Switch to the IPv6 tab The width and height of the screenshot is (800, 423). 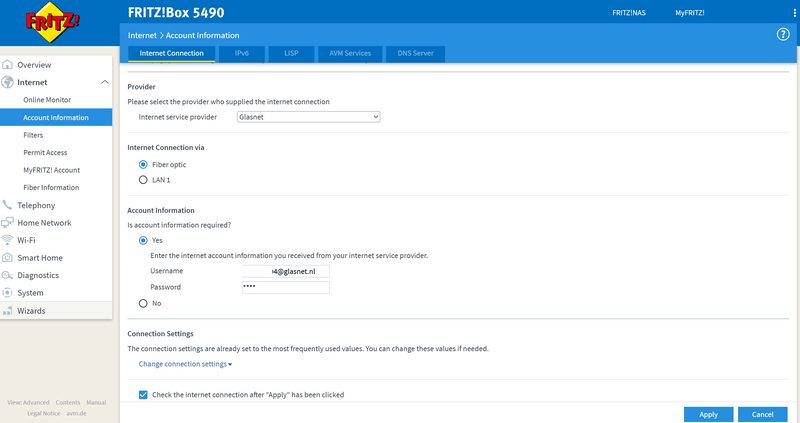click(x=242, y=54)
